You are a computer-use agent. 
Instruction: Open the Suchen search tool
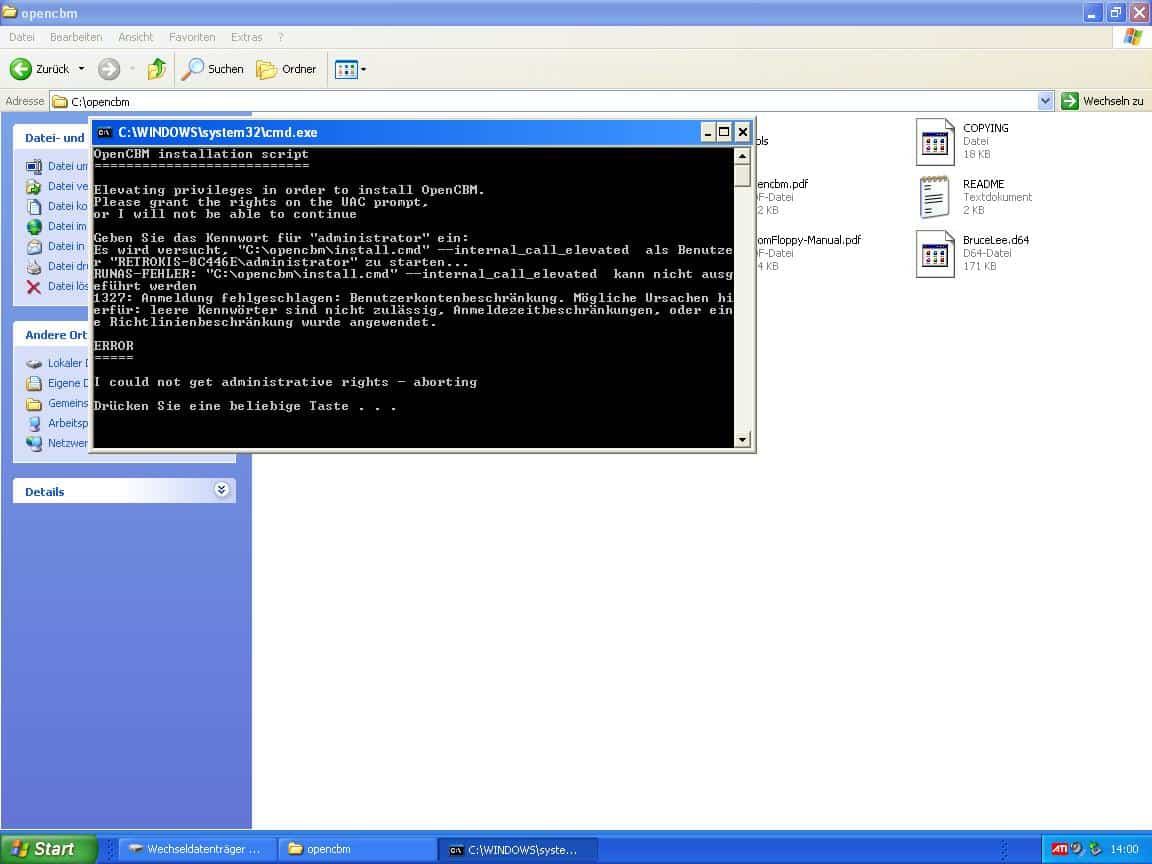(212, 69)
